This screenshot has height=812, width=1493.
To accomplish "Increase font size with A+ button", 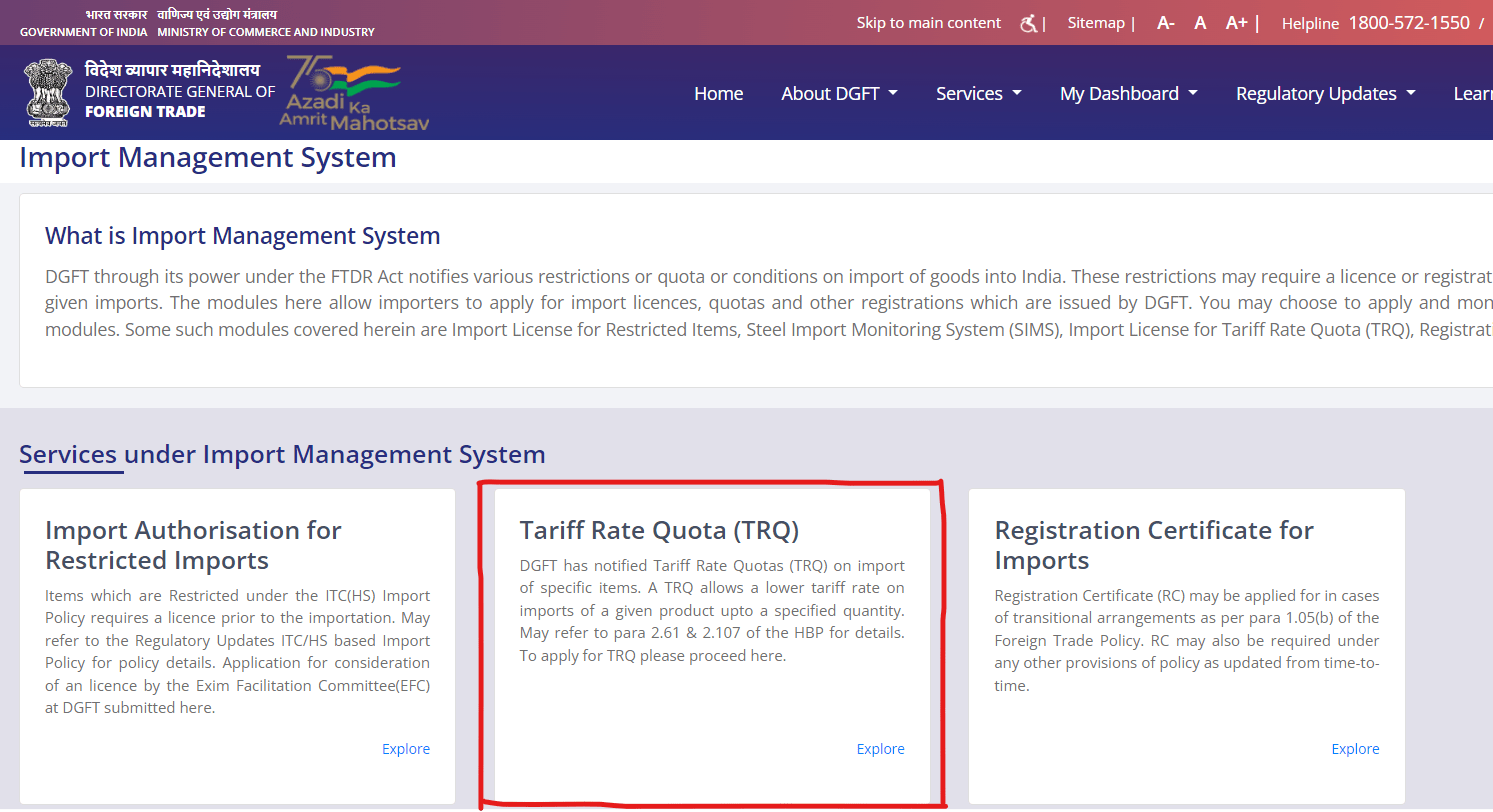I will click(1237, 23).
